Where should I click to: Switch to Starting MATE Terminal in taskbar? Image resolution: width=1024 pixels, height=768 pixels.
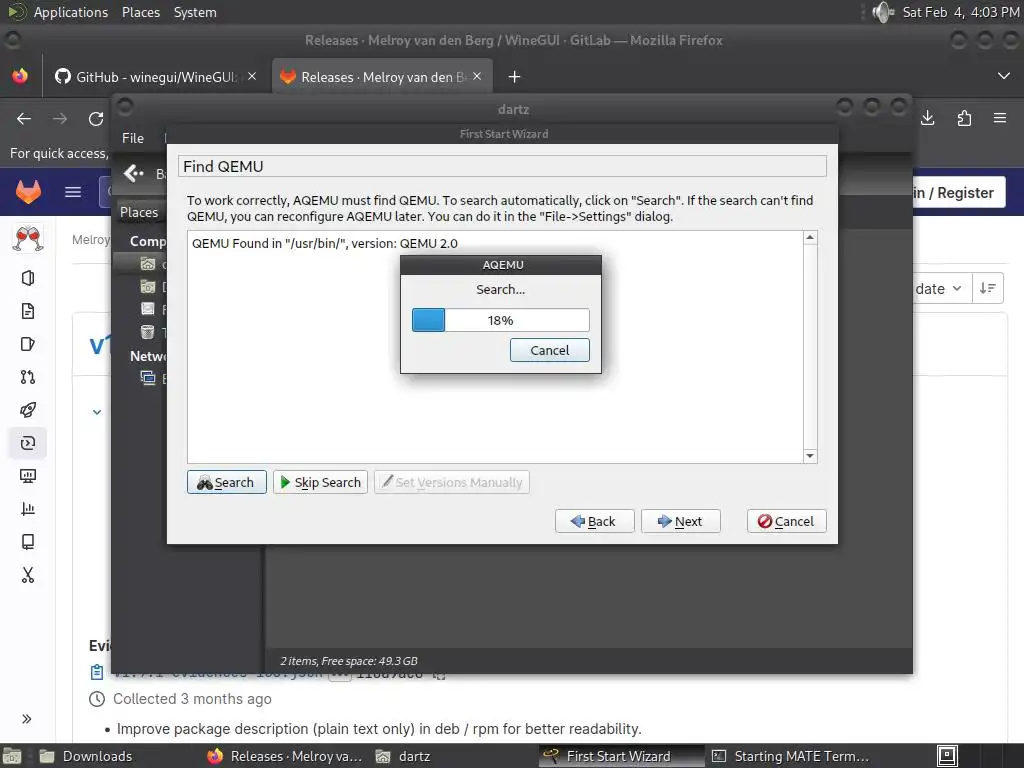(790, 756)
